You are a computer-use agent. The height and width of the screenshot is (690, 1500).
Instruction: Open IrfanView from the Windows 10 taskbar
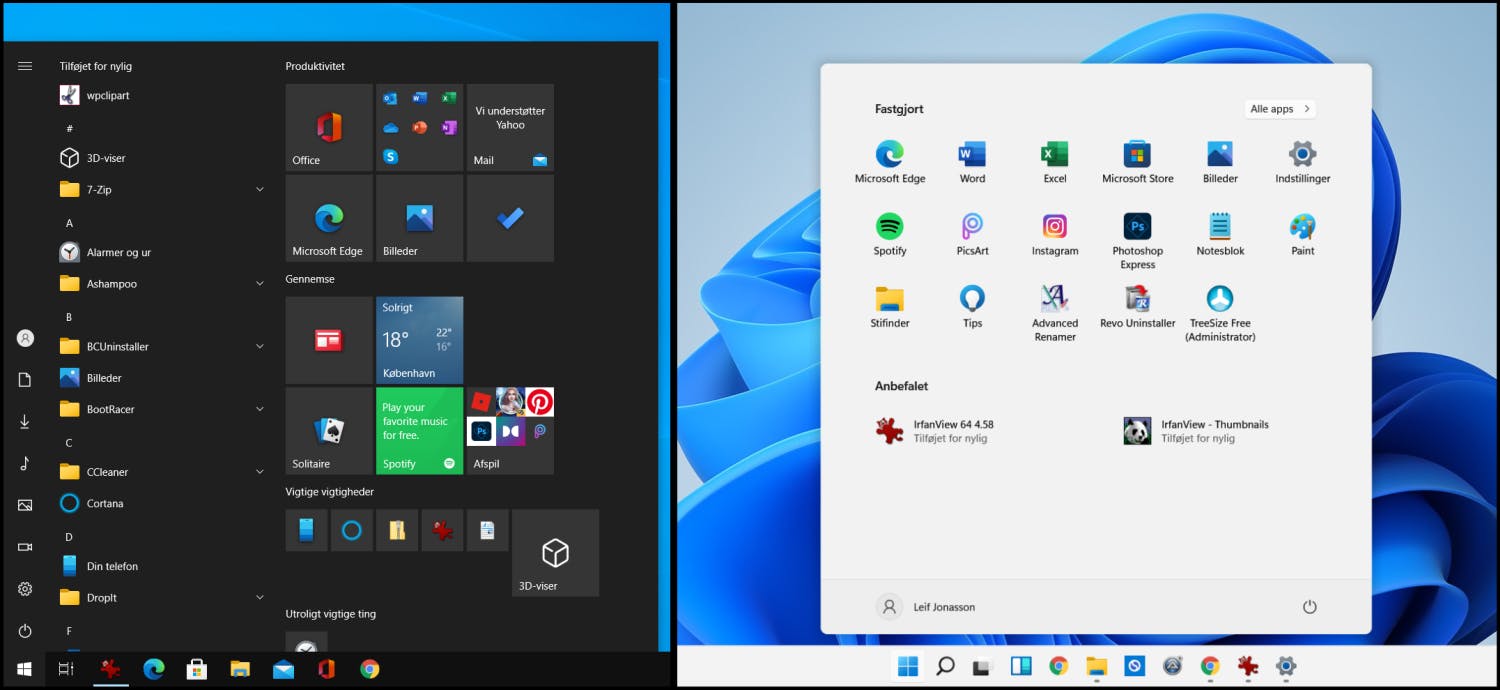(110, 668)
